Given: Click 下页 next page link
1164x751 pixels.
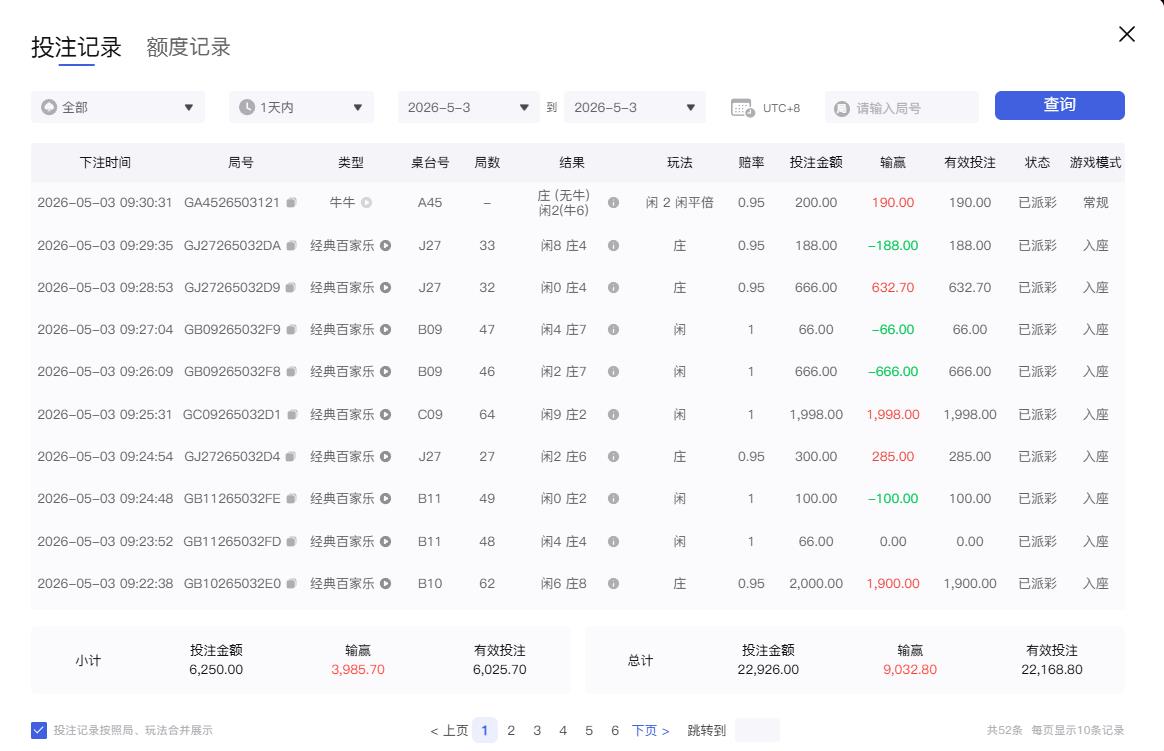Looking at the screenshot, I should (650, 731).
